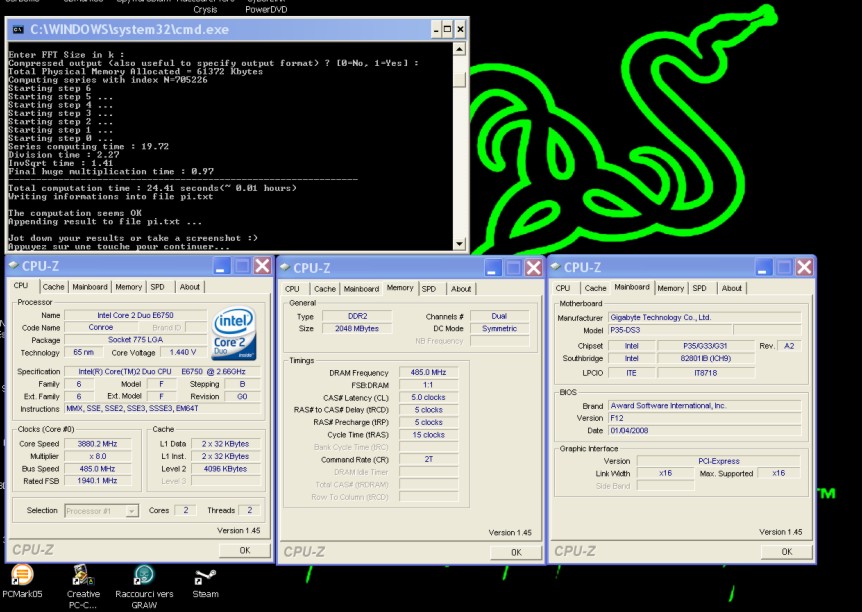Click the BIOS Date value 01/04/2008
Screen dimensions: 862x612
click(x=705, y=431)
